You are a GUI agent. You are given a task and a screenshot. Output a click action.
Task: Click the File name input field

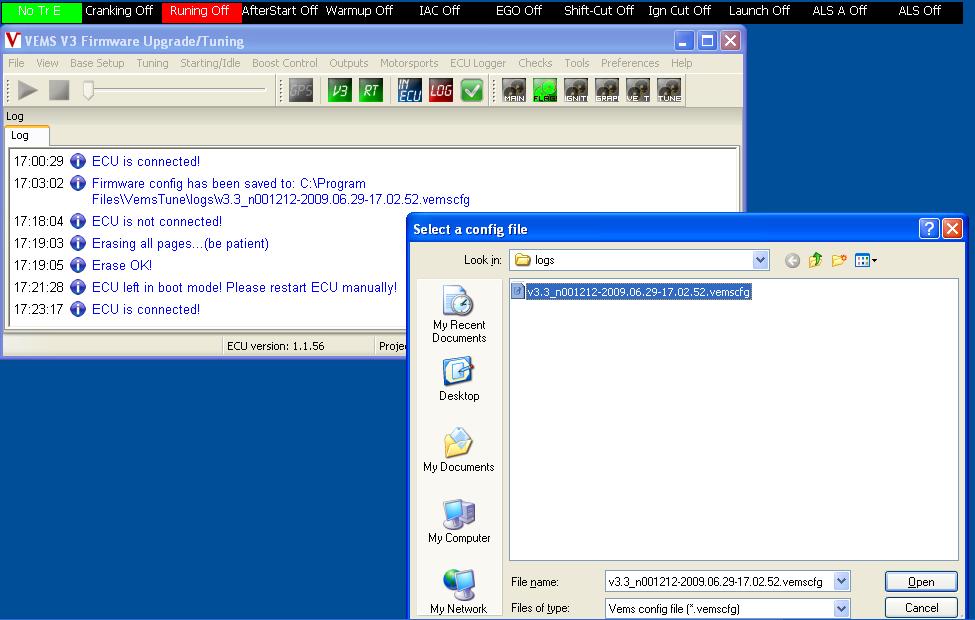[720, 582]
